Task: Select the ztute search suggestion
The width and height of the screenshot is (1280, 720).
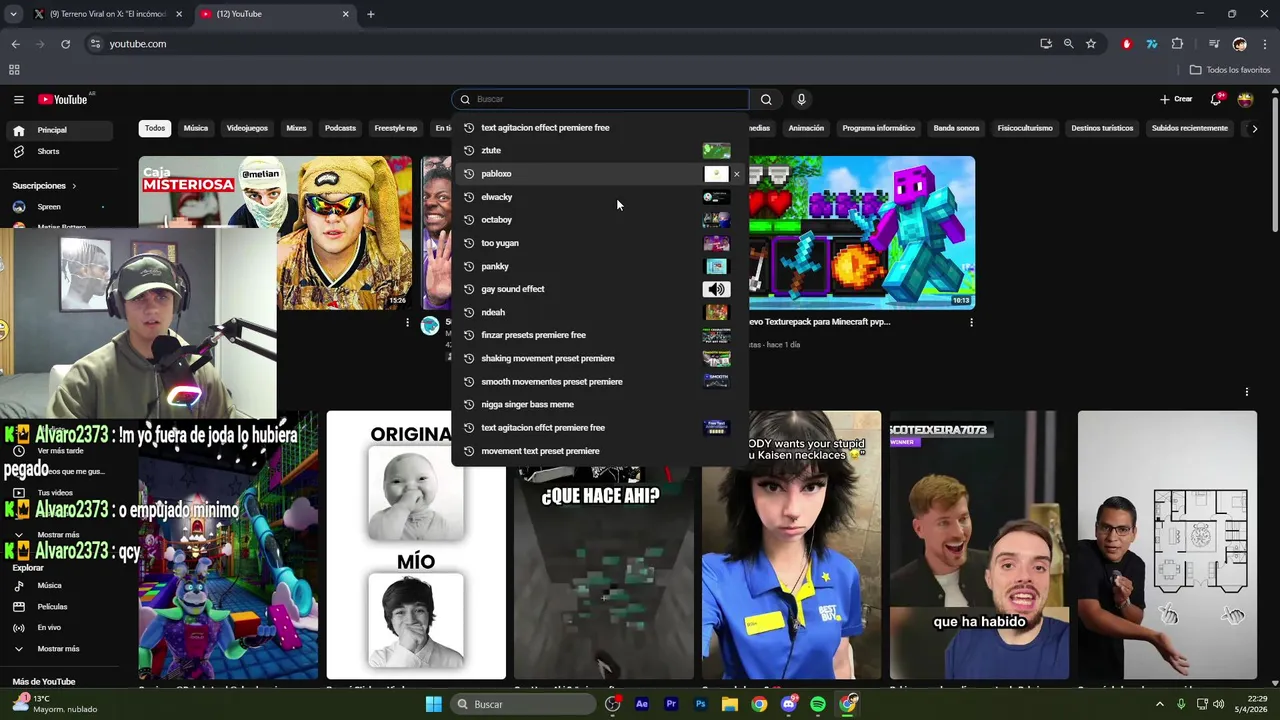Action: click(x=598, y=151)
